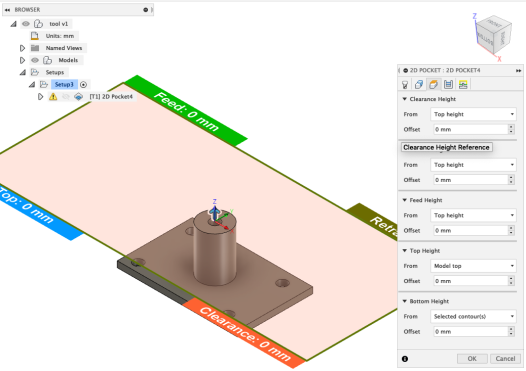Click the OK button

472,359
